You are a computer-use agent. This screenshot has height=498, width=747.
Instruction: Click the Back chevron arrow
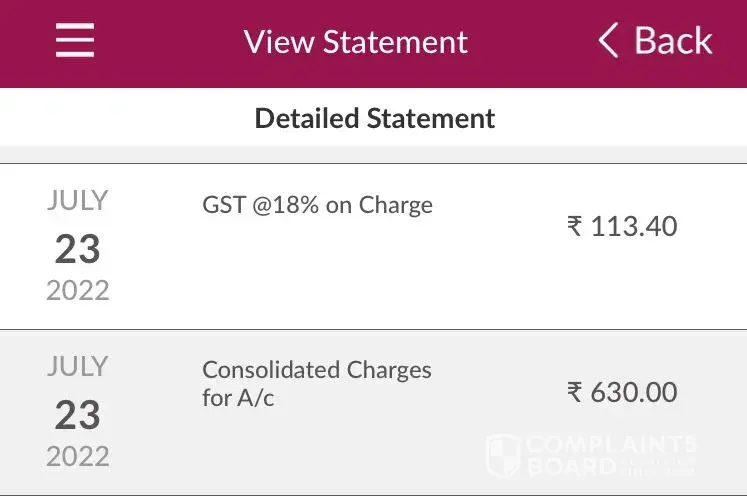click(608, 41)
